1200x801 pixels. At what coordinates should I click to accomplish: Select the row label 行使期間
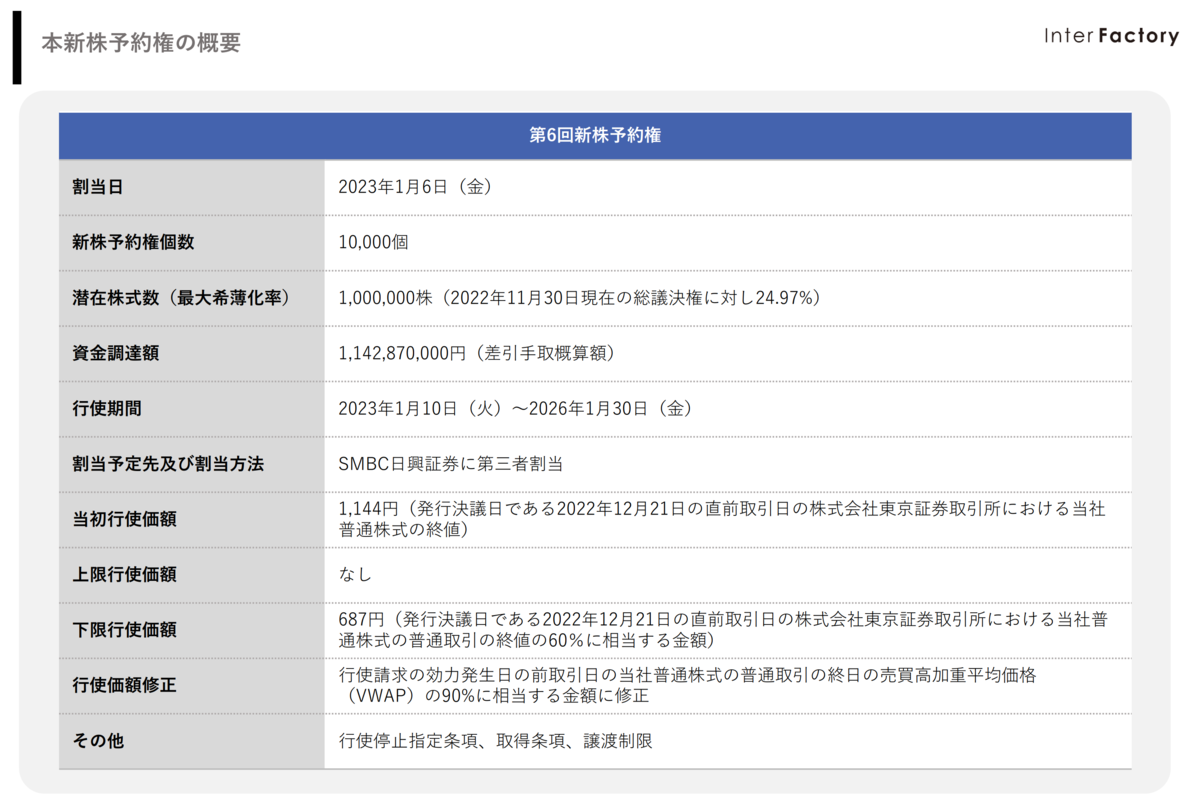pos(107,409)
